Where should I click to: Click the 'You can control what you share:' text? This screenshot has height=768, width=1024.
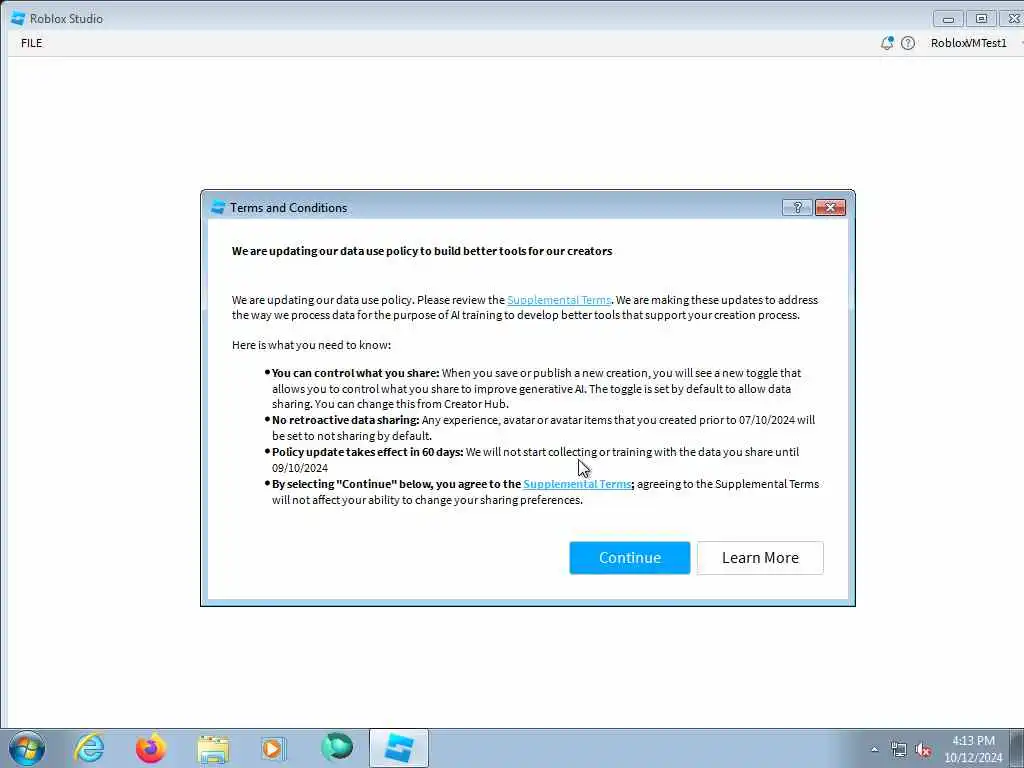(355, 373)
